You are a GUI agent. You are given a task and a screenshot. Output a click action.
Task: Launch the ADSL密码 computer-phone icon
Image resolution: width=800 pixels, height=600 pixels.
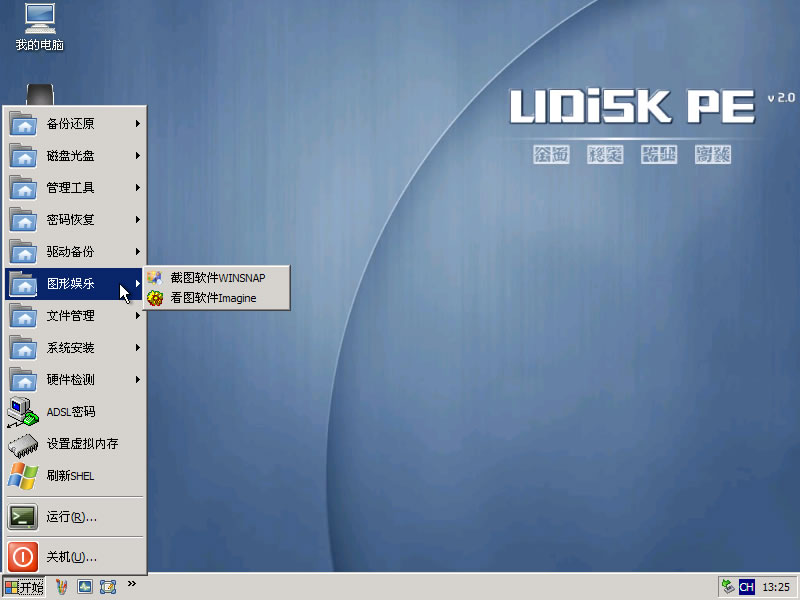tap(23, 412)
